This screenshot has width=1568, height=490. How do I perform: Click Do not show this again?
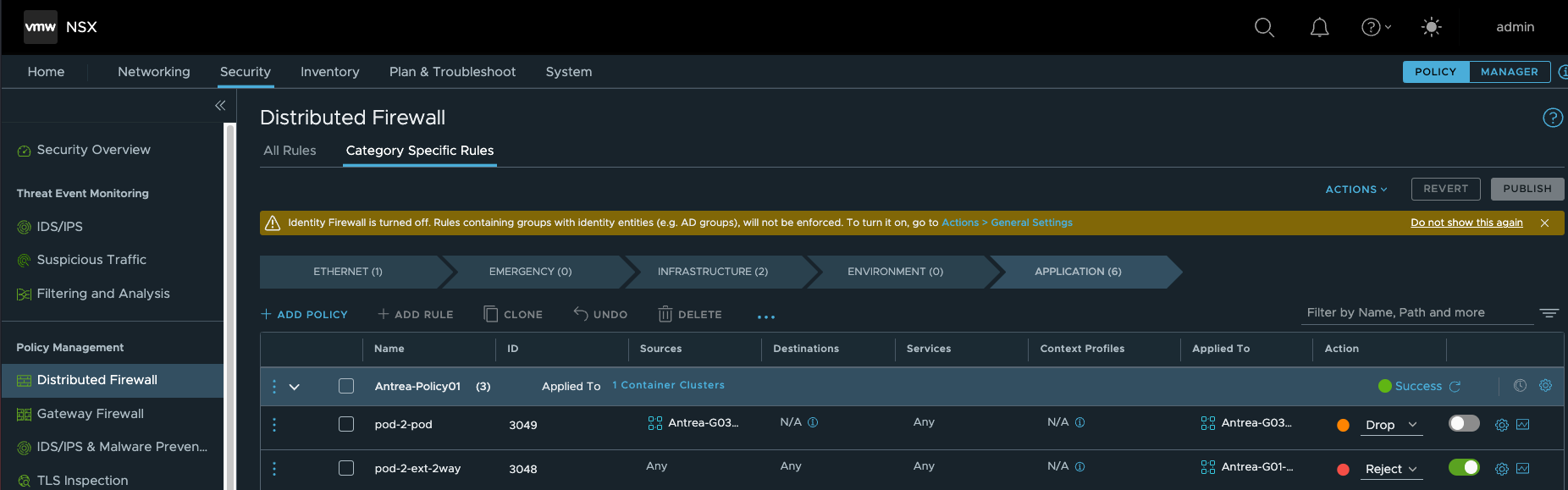pyautogui.click(x=1466, y=223)
